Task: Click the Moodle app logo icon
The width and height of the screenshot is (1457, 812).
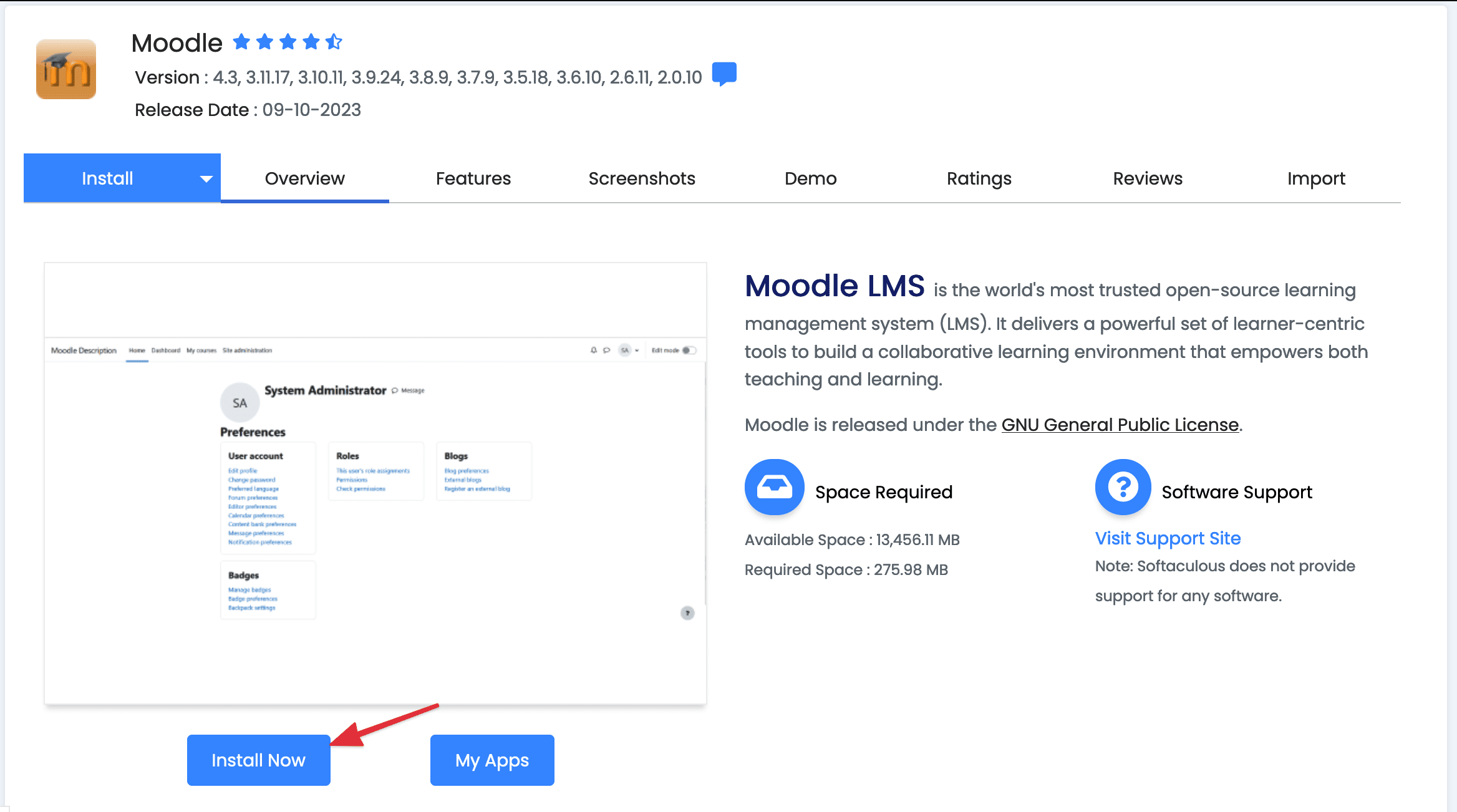Action: coord(65,69)
